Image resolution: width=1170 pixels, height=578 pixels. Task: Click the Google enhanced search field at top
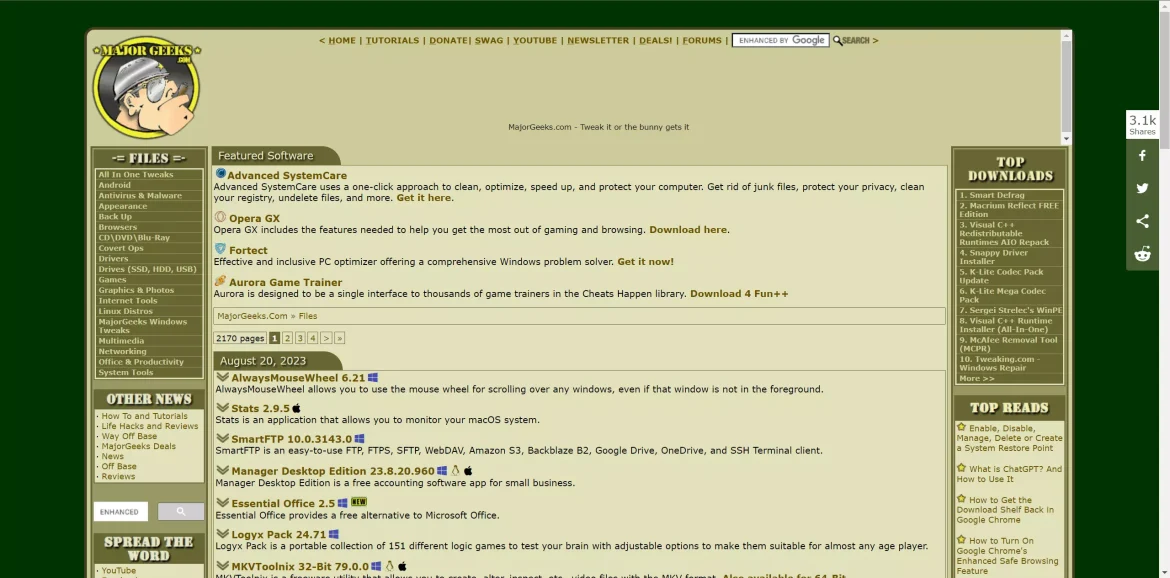(780, 40)
